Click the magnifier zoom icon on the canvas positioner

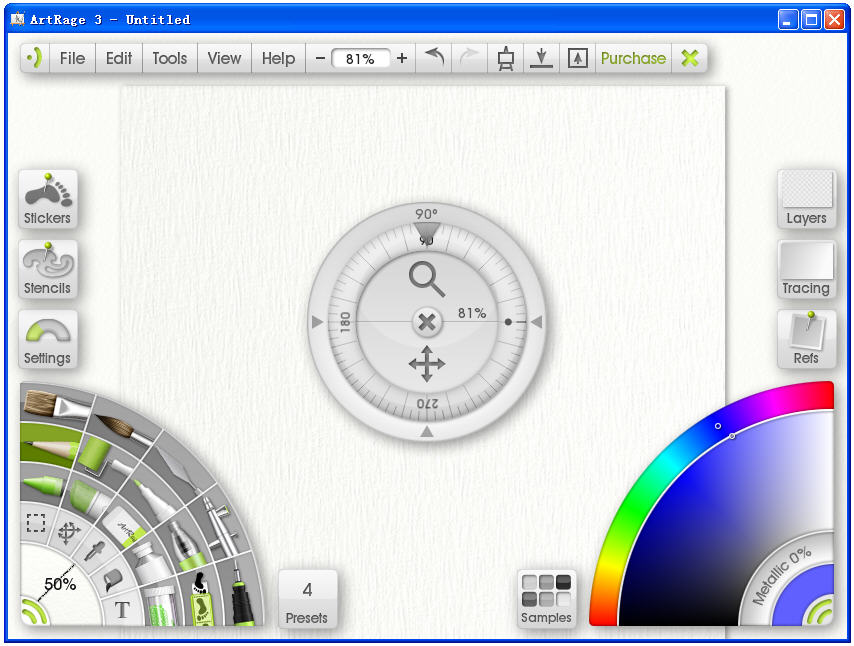pos(426,279)
